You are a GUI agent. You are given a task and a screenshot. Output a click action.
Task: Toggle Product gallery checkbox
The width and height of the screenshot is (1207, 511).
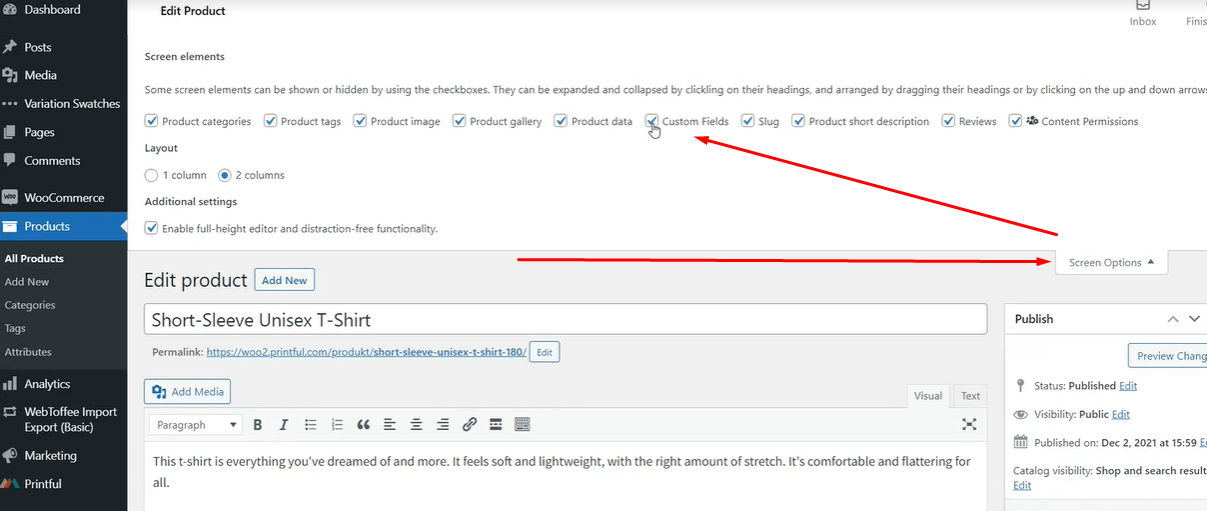point(459,121)
